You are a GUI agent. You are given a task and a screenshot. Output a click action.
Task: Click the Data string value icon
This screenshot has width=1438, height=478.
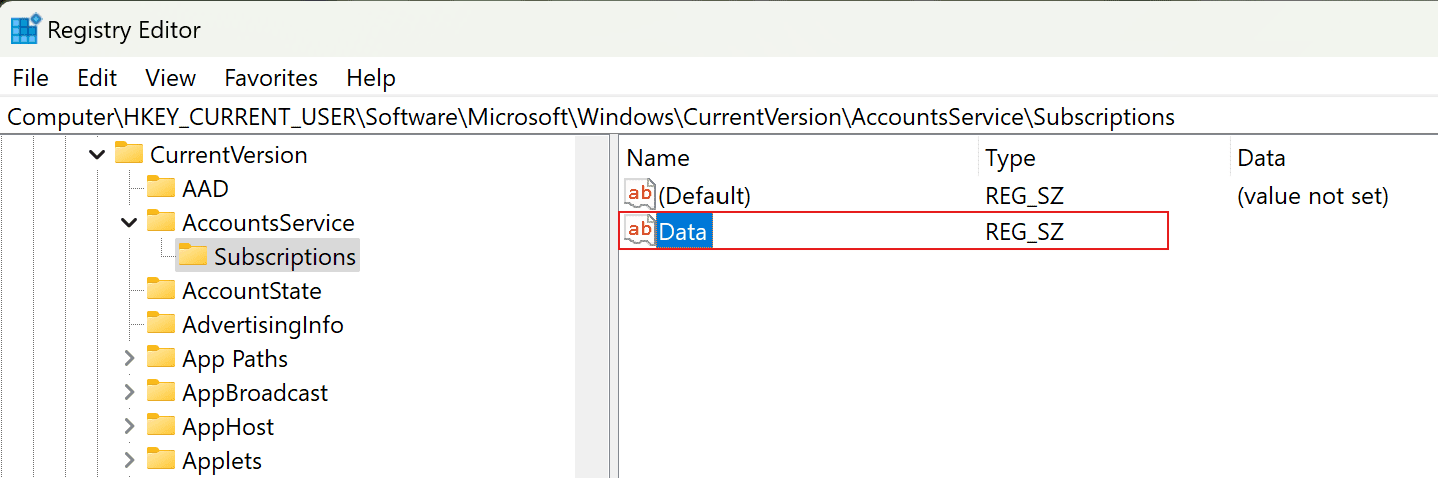[x=639, y=231]
